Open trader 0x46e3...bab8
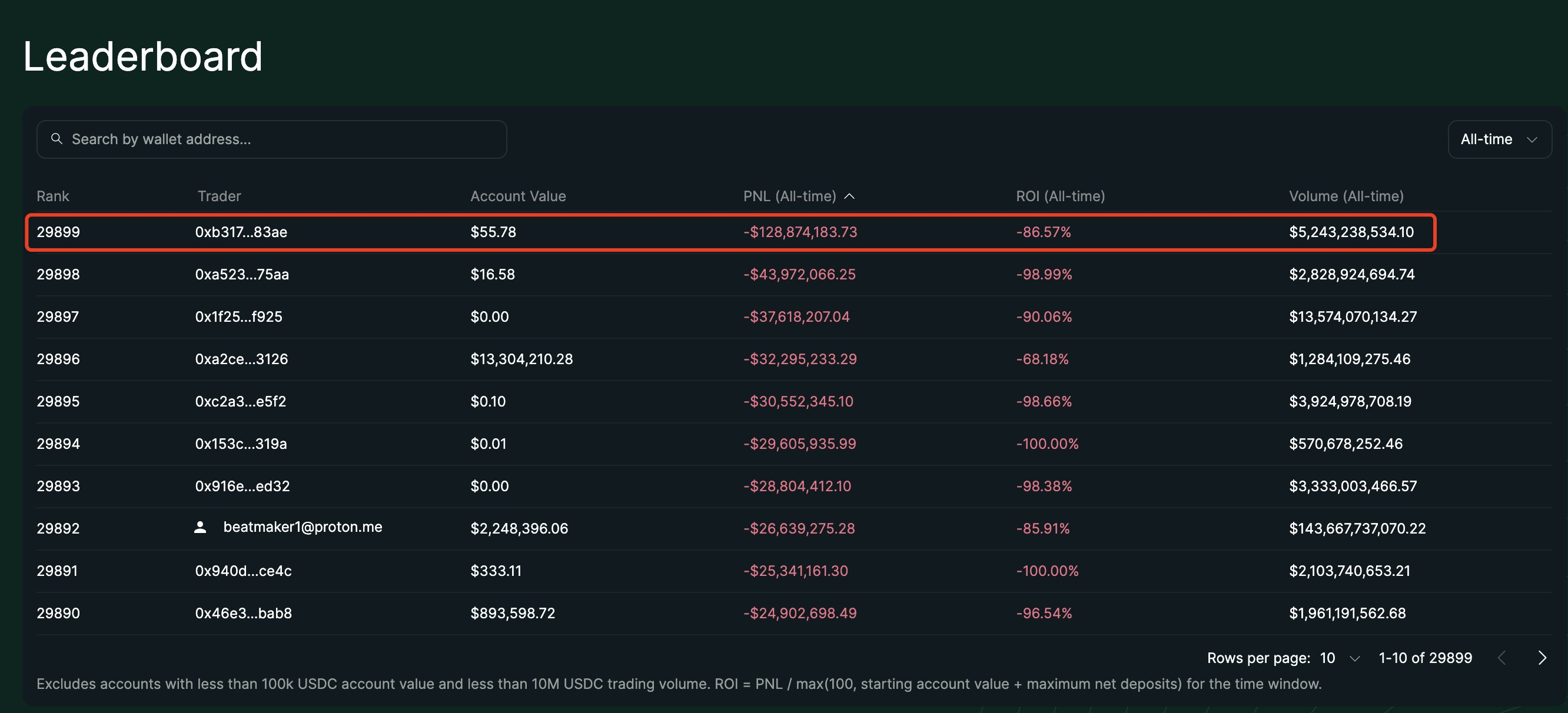This screenshot has width=1568, height=713. [243, 612]
